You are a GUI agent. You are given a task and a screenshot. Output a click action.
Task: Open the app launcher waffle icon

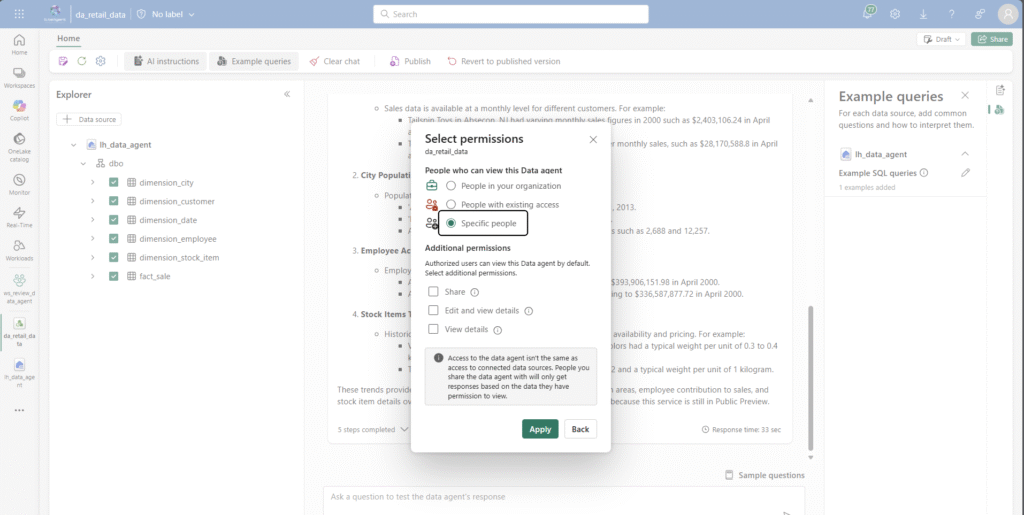pos(19,14)
